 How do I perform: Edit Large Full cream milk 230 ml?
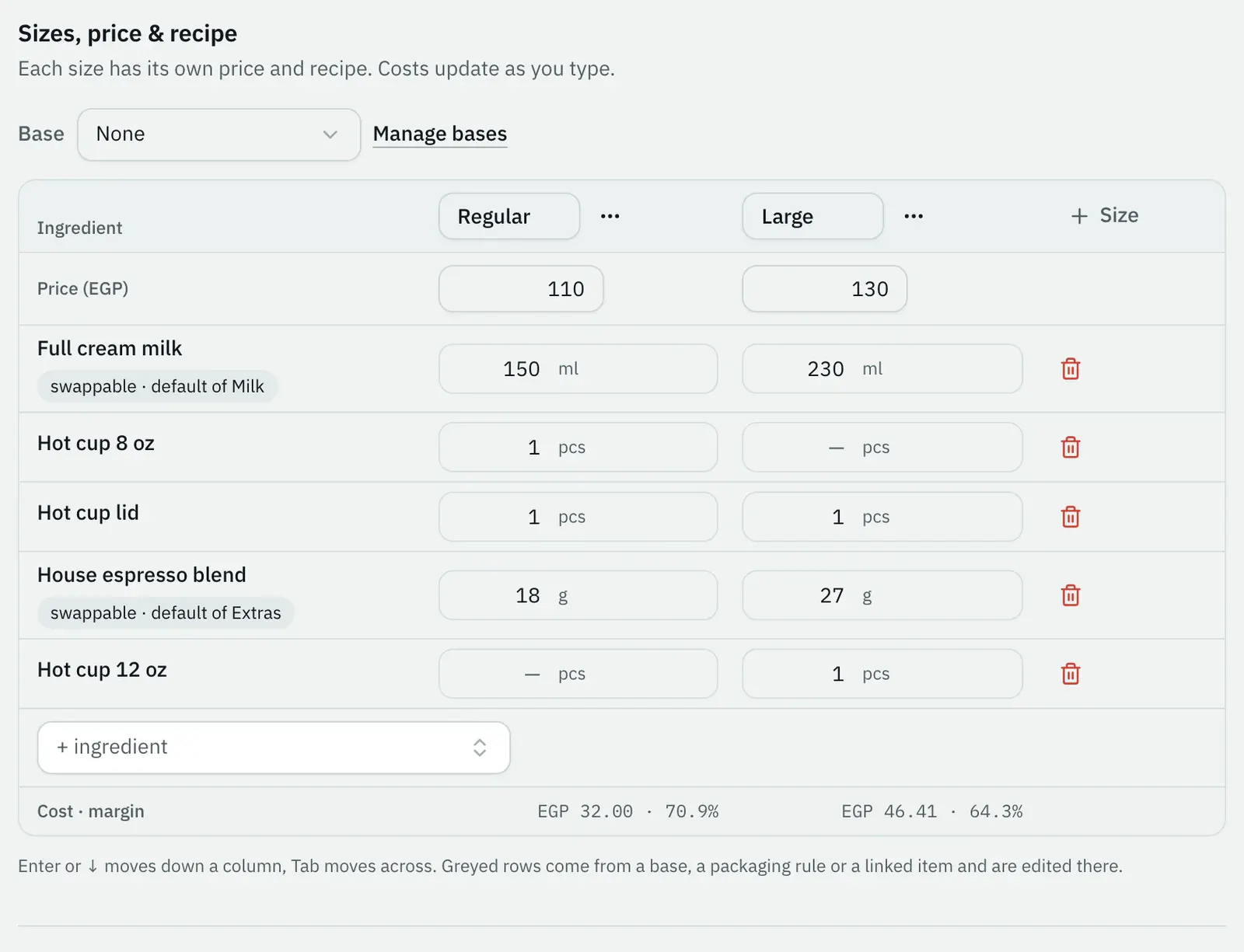pyautogui.click(x=882, y=369)
